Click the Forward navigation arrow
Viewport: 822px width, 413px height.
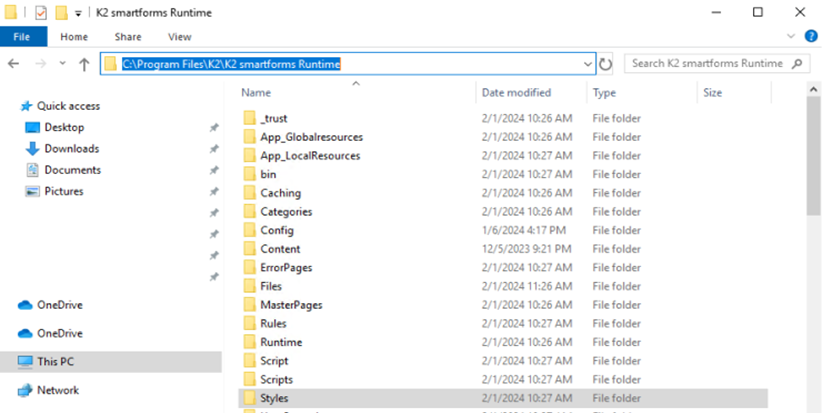pos(41,64)
